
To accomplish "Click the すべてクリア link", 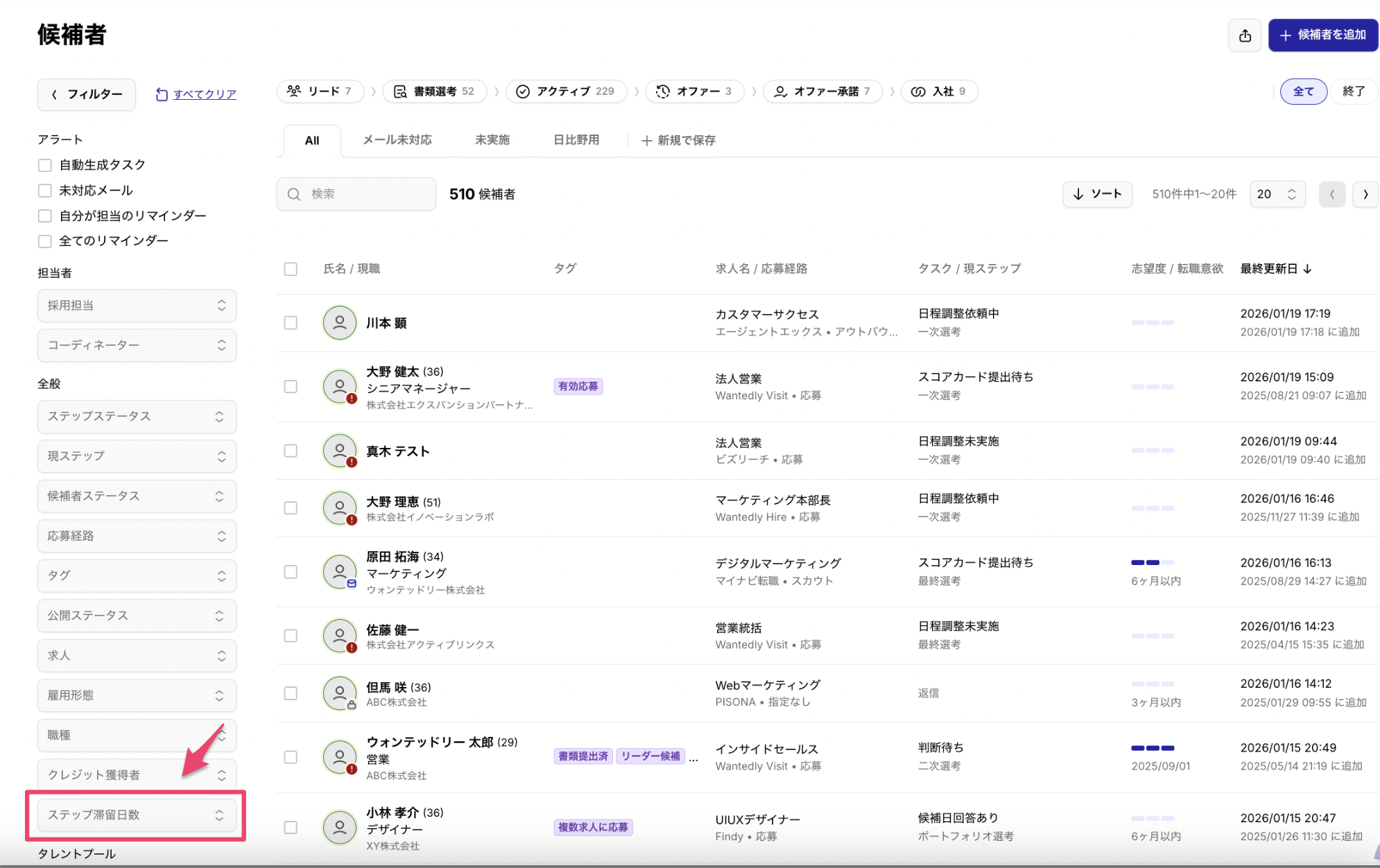I will pyautogui.click(x=204, y=94).
